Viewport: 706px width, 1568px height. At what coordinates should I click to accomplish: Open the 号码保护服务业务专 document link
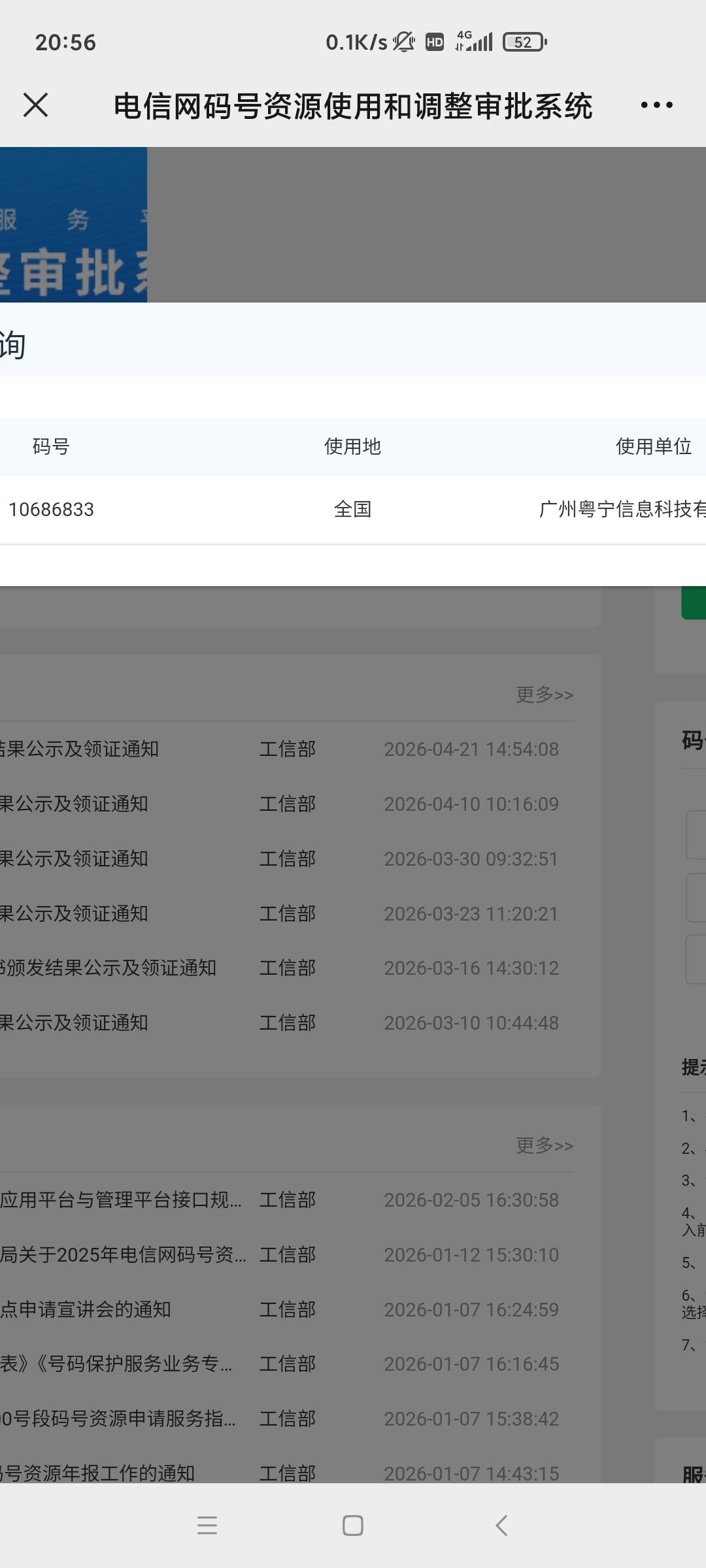pyautogui.click(x=116, y=1364)
